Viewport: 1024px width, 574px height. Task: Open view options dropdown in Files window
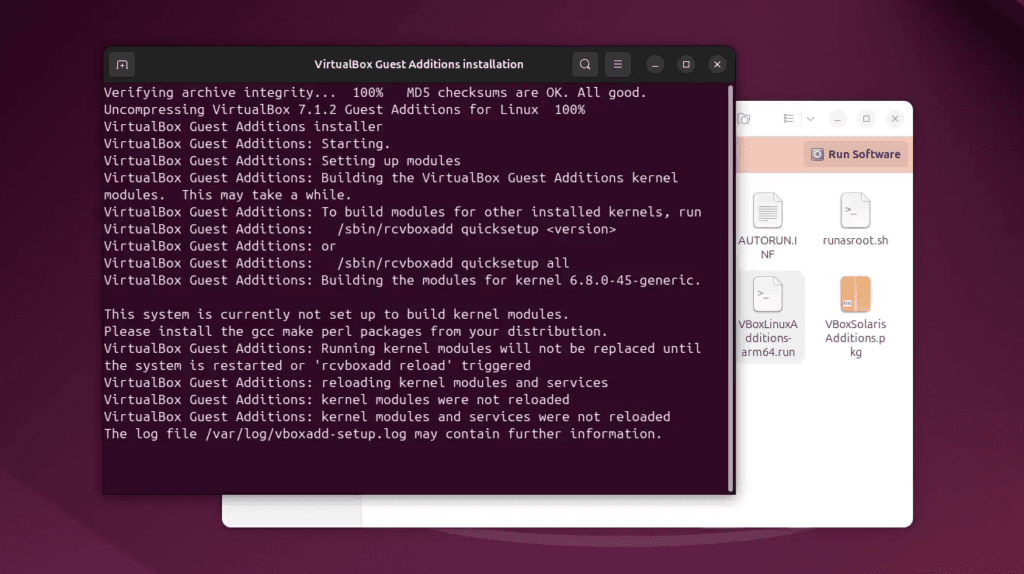click(x=810, y=119)
